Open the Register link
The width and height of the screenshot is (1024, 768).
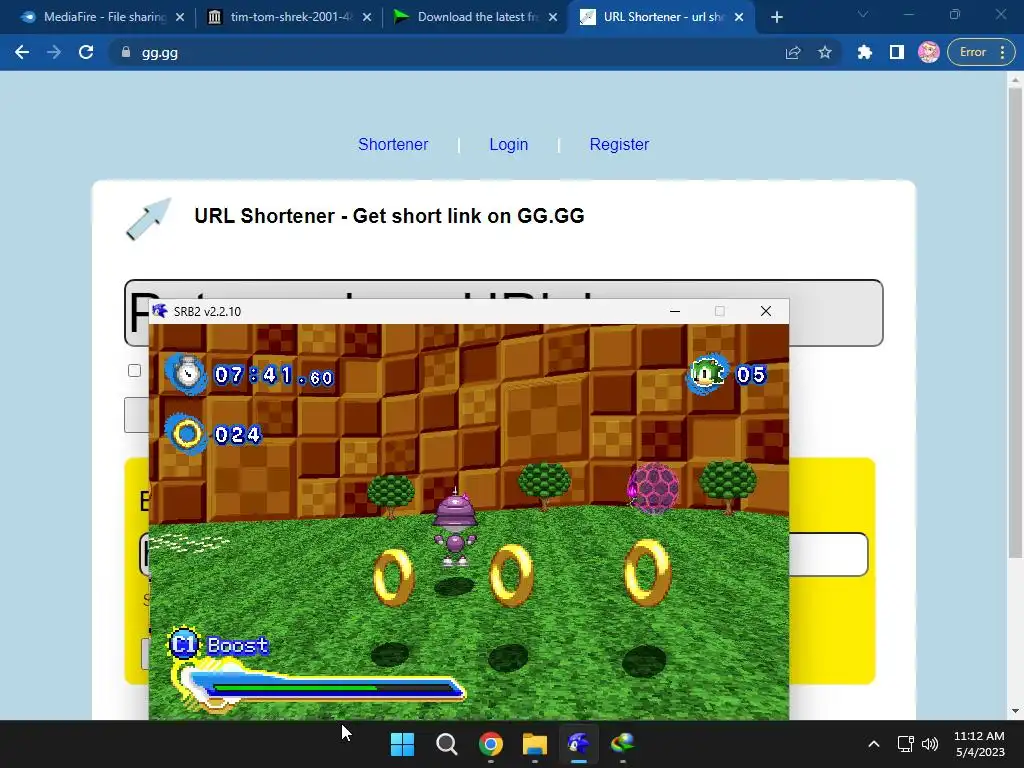(619, 144)
